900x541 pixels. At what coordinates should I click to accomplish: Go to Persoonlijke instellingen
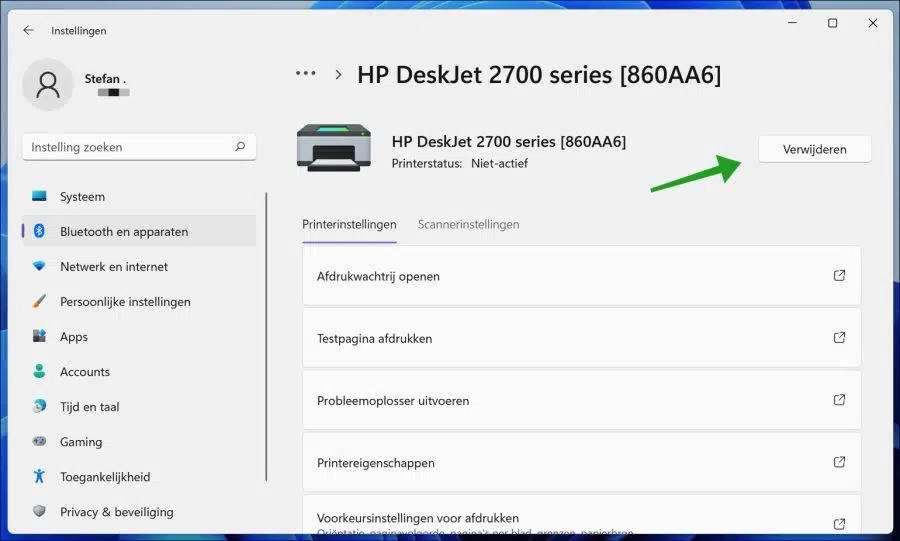coord(139,302)
